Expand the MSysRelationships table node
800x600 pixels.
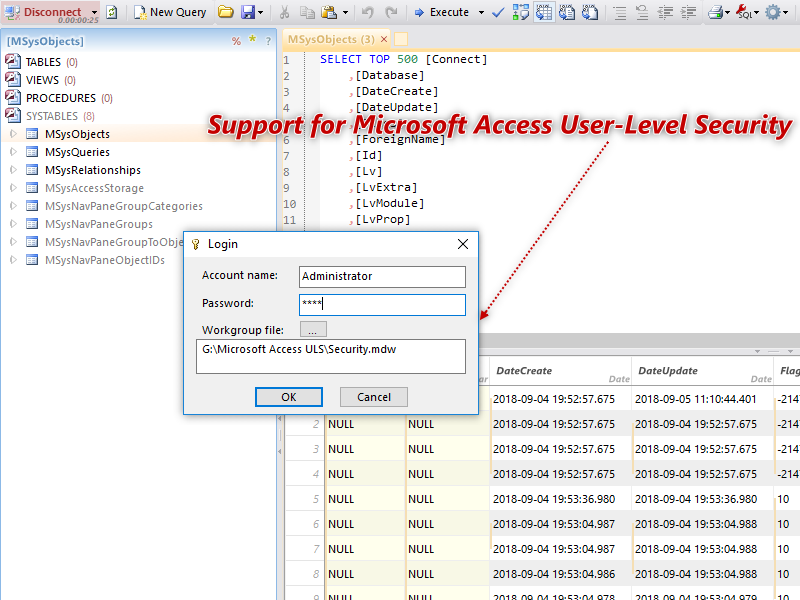tap(13, 170)
